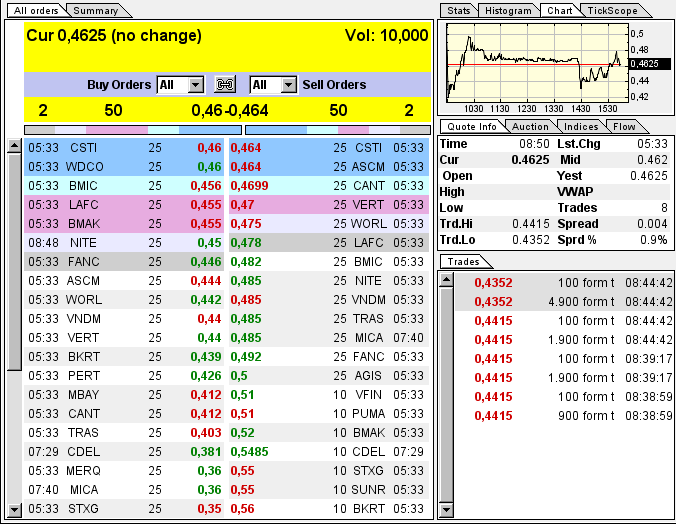Click the order book scroll down arrow
676x525 pixels.
(14, 510)
